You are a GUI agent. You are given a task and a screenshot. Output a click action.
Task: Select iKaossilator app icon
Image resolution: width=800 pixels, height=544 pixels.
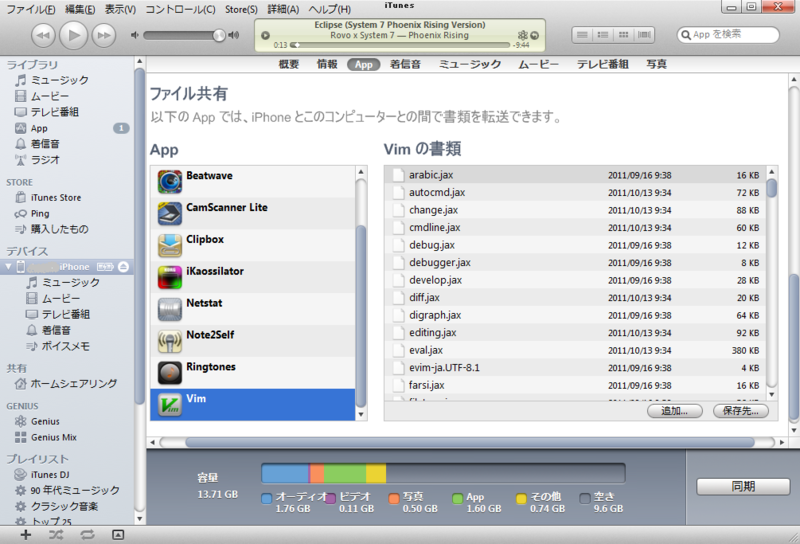click(170, 277)
